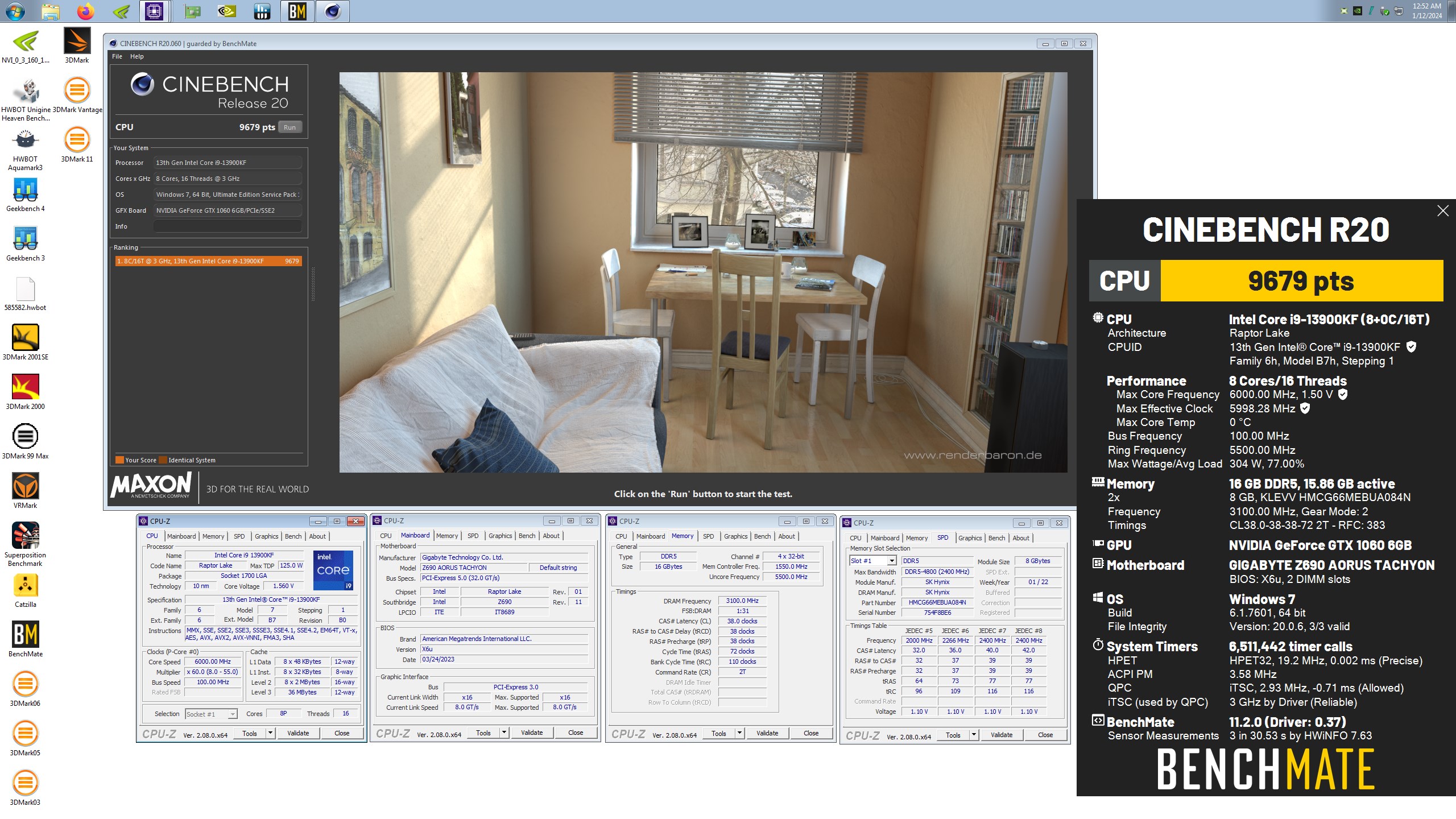Open the NVI_0_3_160 desktop shortcut

coord(26,45)
